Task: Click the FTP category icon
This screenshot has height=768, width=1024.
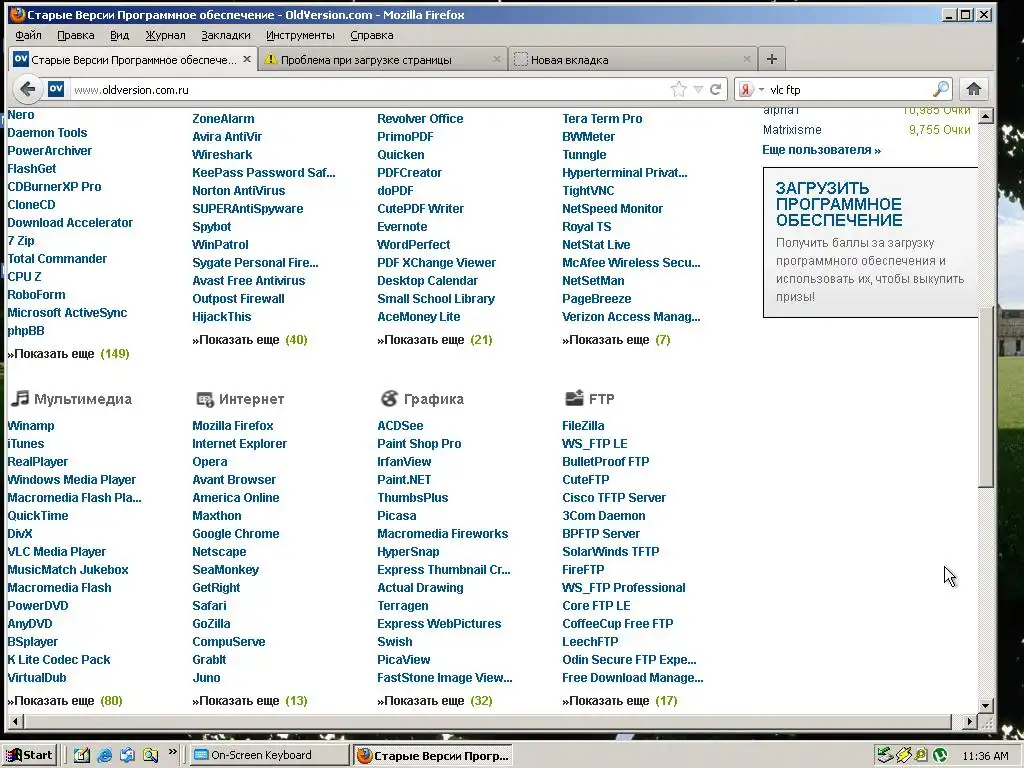Action: click(x=574, y=398)
